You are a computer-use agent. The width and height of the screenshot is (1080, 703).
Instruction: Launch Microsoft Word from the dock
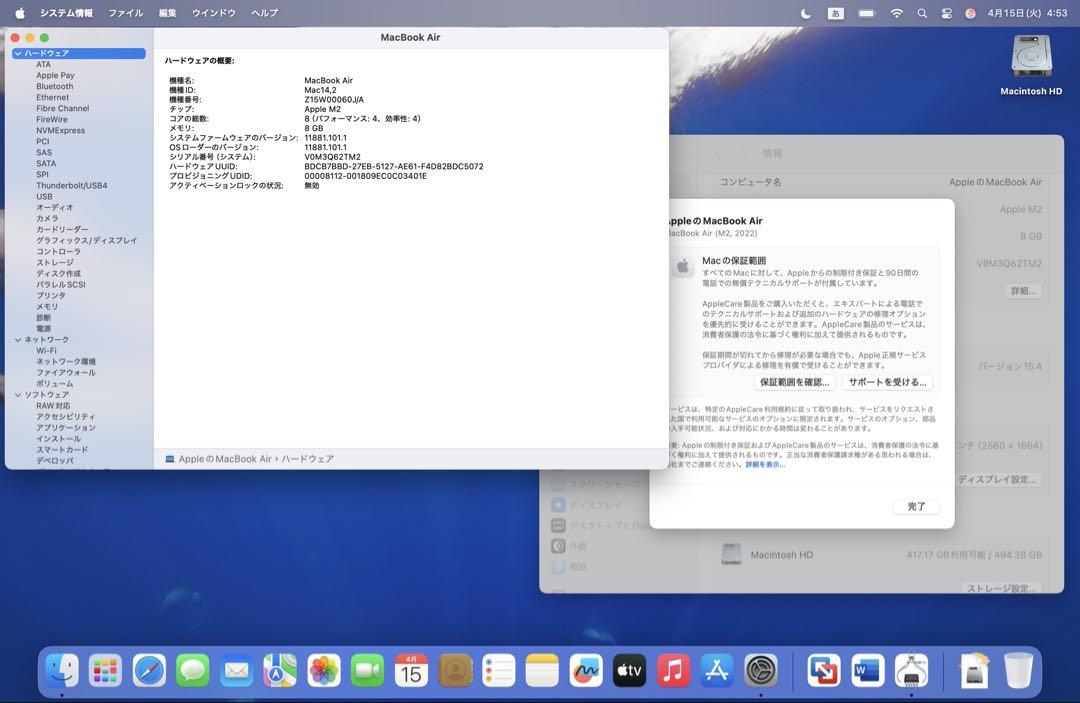coord(867,671)
